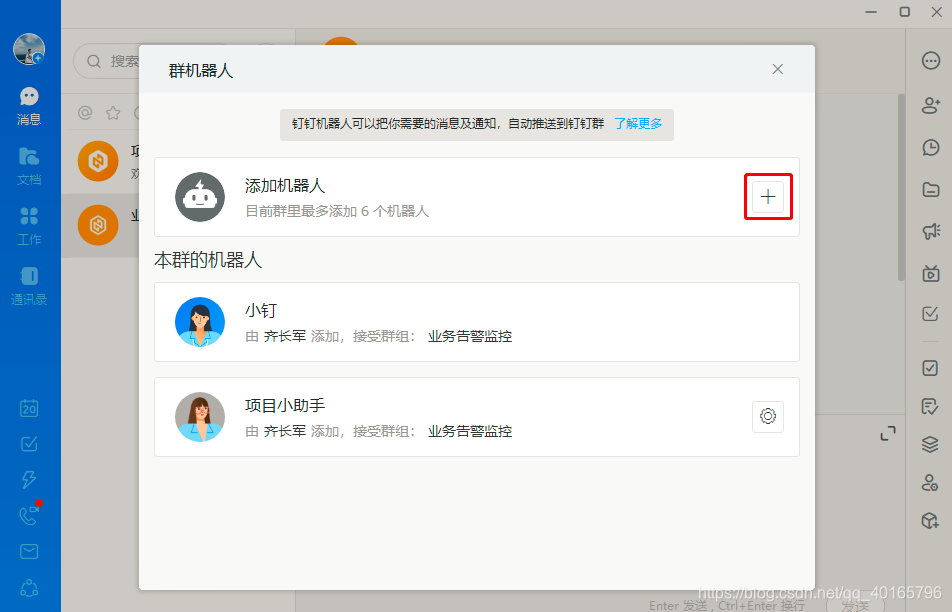The height and width of the screenshot is (612, 952).
Task: Open 文档 tab in left sidebar
Action: click(29, 166)
